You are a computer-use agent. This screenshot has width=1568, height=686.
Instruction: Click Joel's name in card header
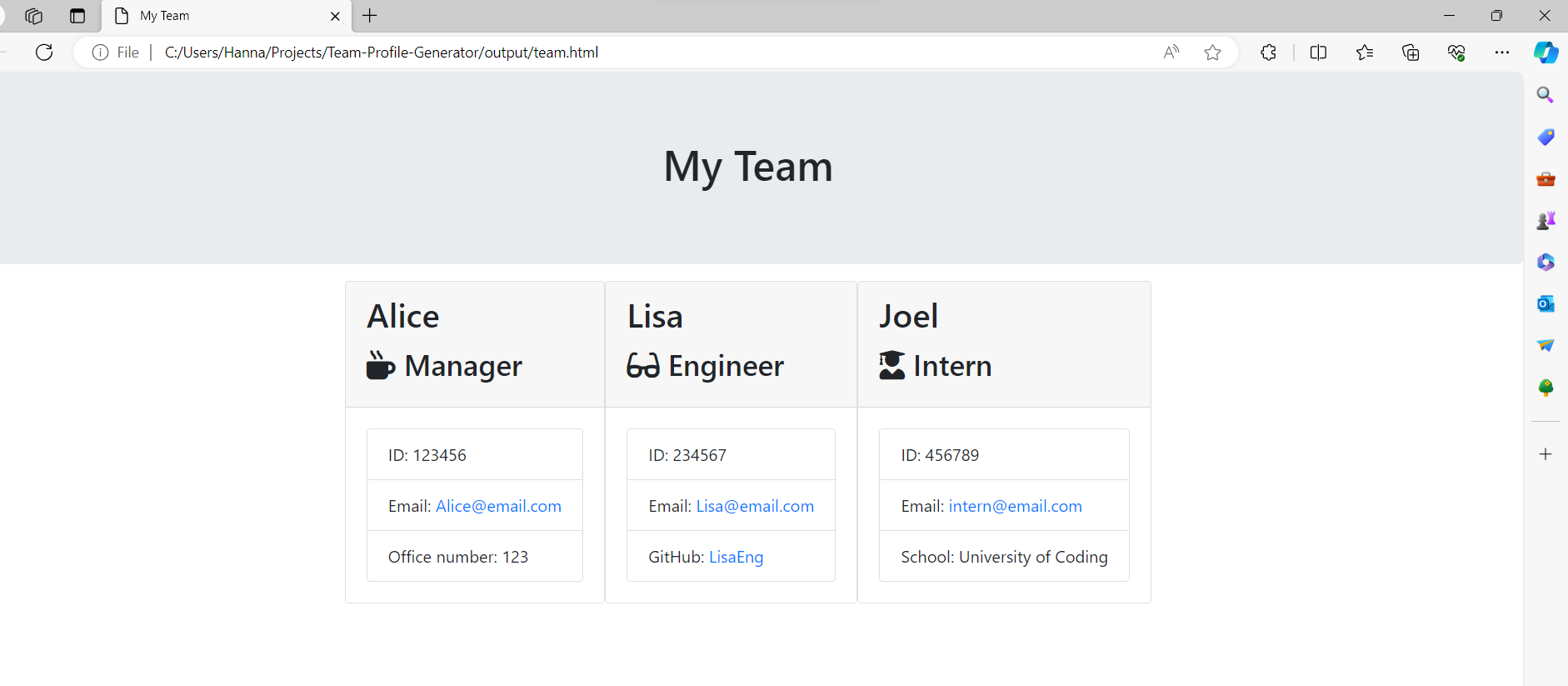[x=908, y=317]
